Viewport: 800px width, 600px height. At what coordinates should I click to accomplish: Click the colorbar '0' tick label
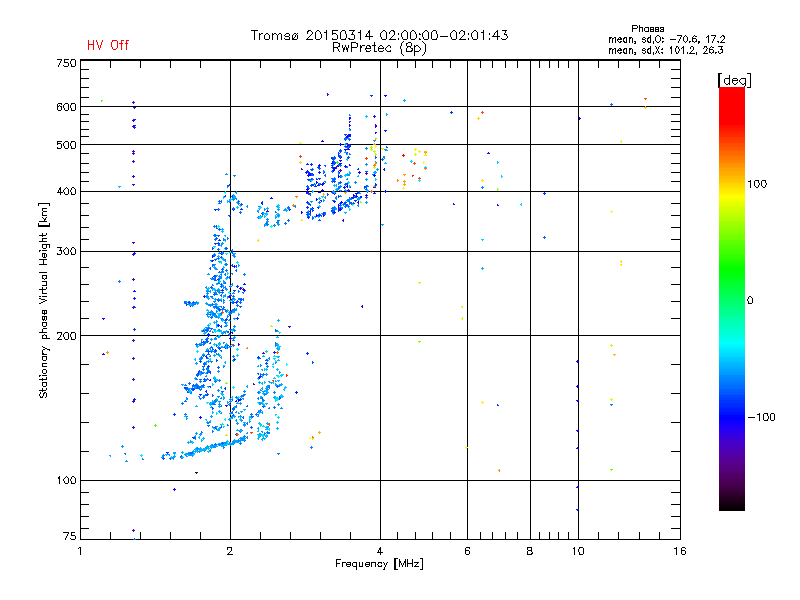coord(750,301)
